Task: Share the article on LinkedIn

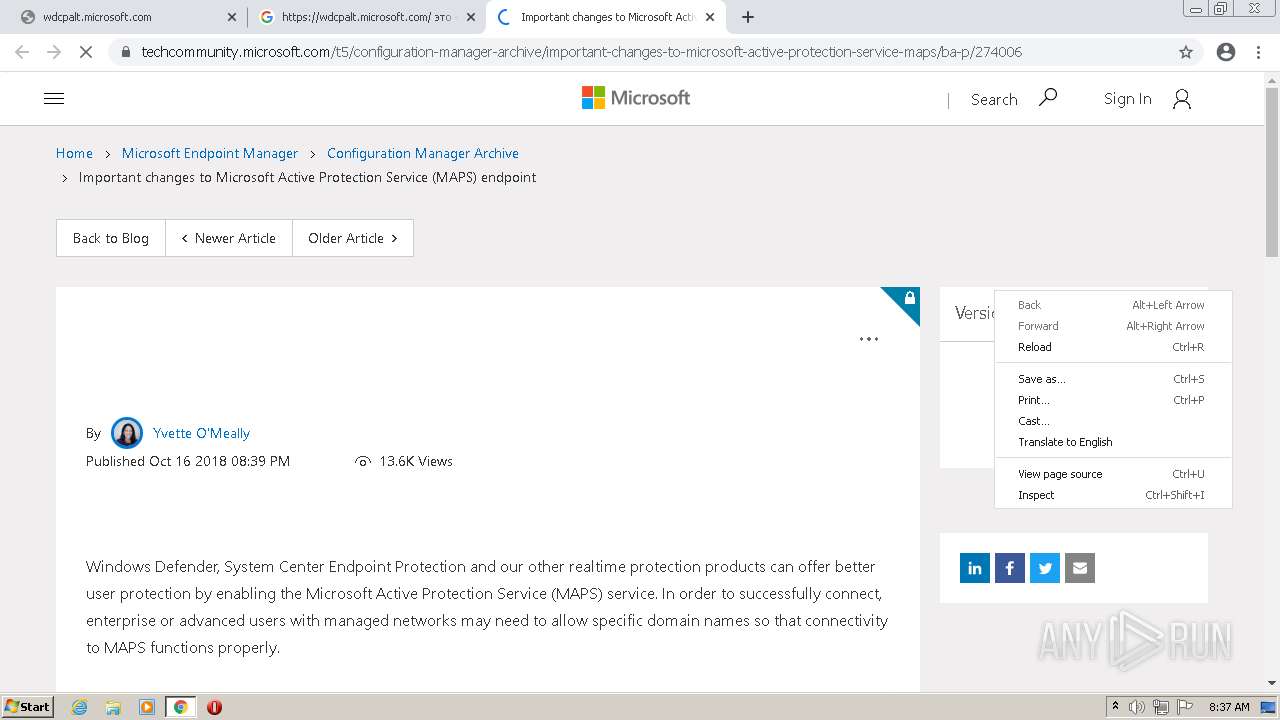Action: pyautogui.click(x=975, y=568)
